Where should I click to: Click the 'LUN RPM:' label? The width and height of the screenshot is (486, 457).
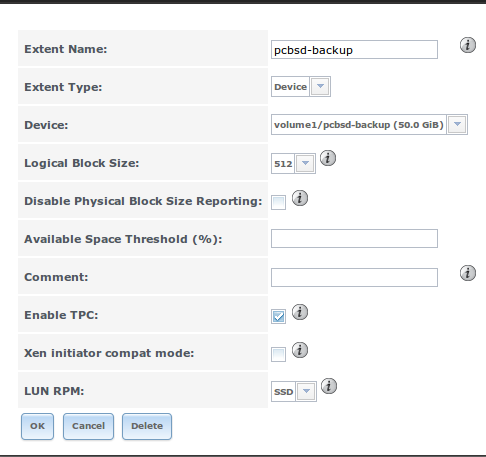54,391
